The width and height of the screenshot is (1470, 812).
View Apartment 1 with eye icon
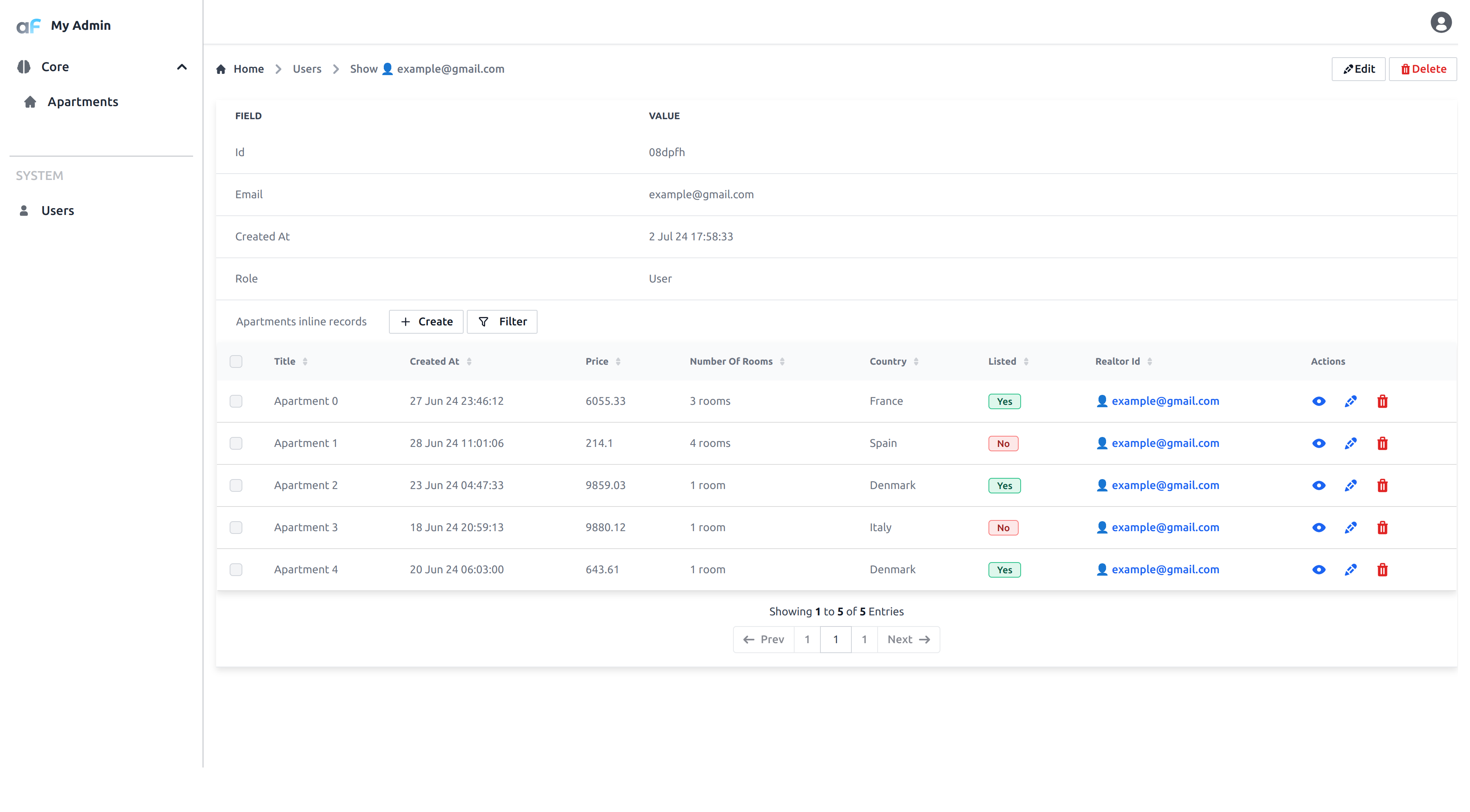point(1318,443)
